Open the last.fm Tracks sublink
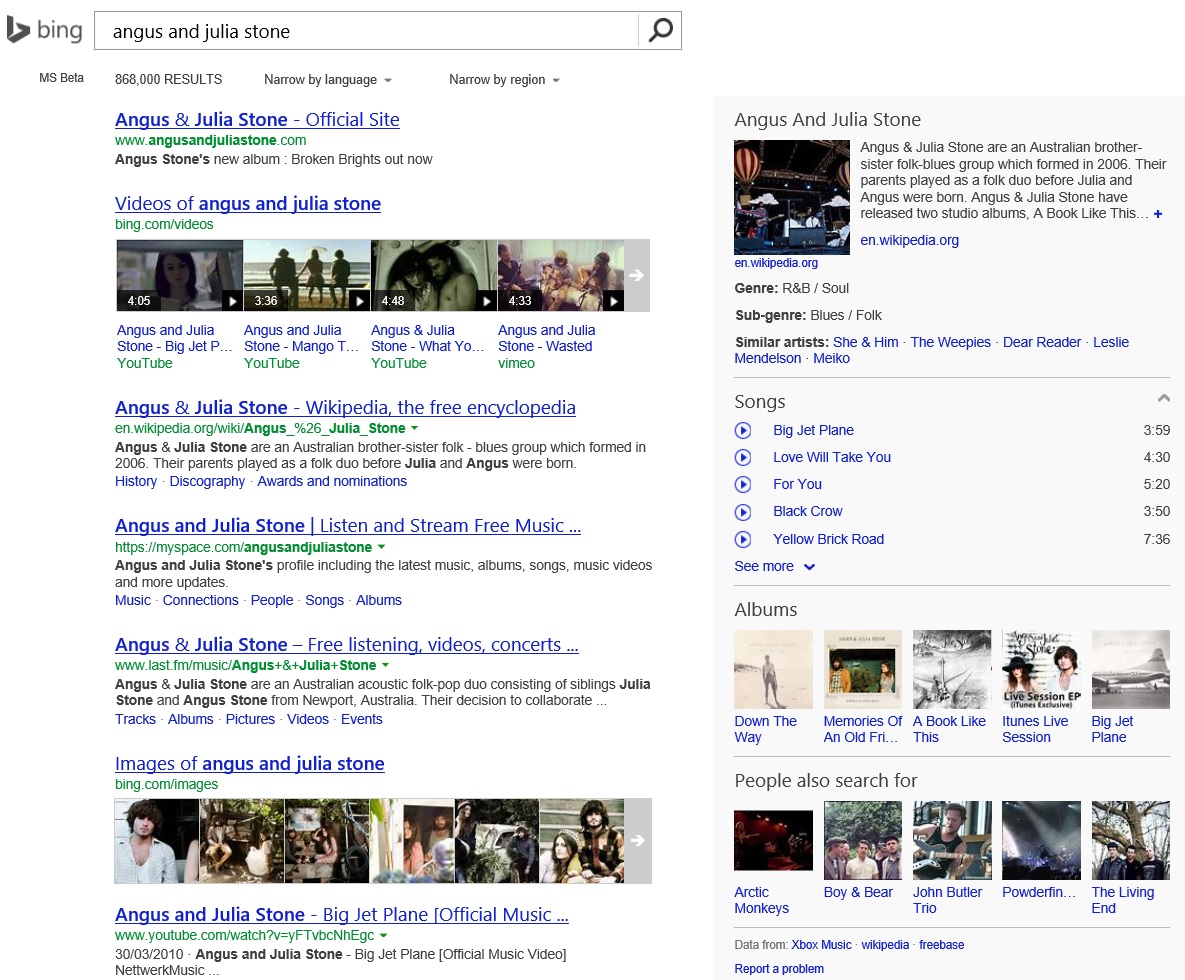The image size is (1185, 980). pyautogui.click(x=135, y=719)
